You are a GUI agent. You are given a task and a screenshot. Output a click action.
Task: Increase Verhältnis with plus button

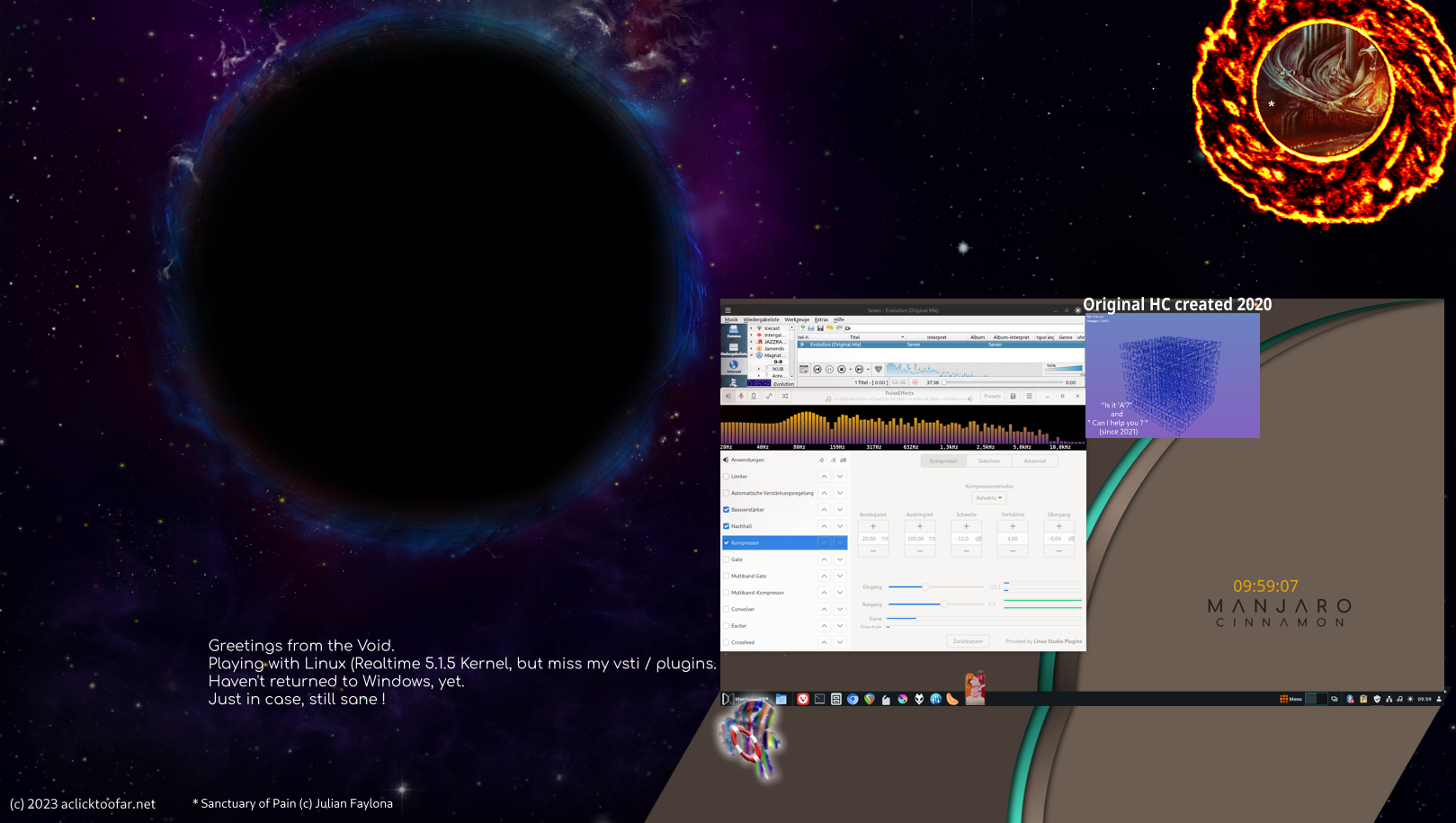pyautogui.click(x=1013, y=526)
